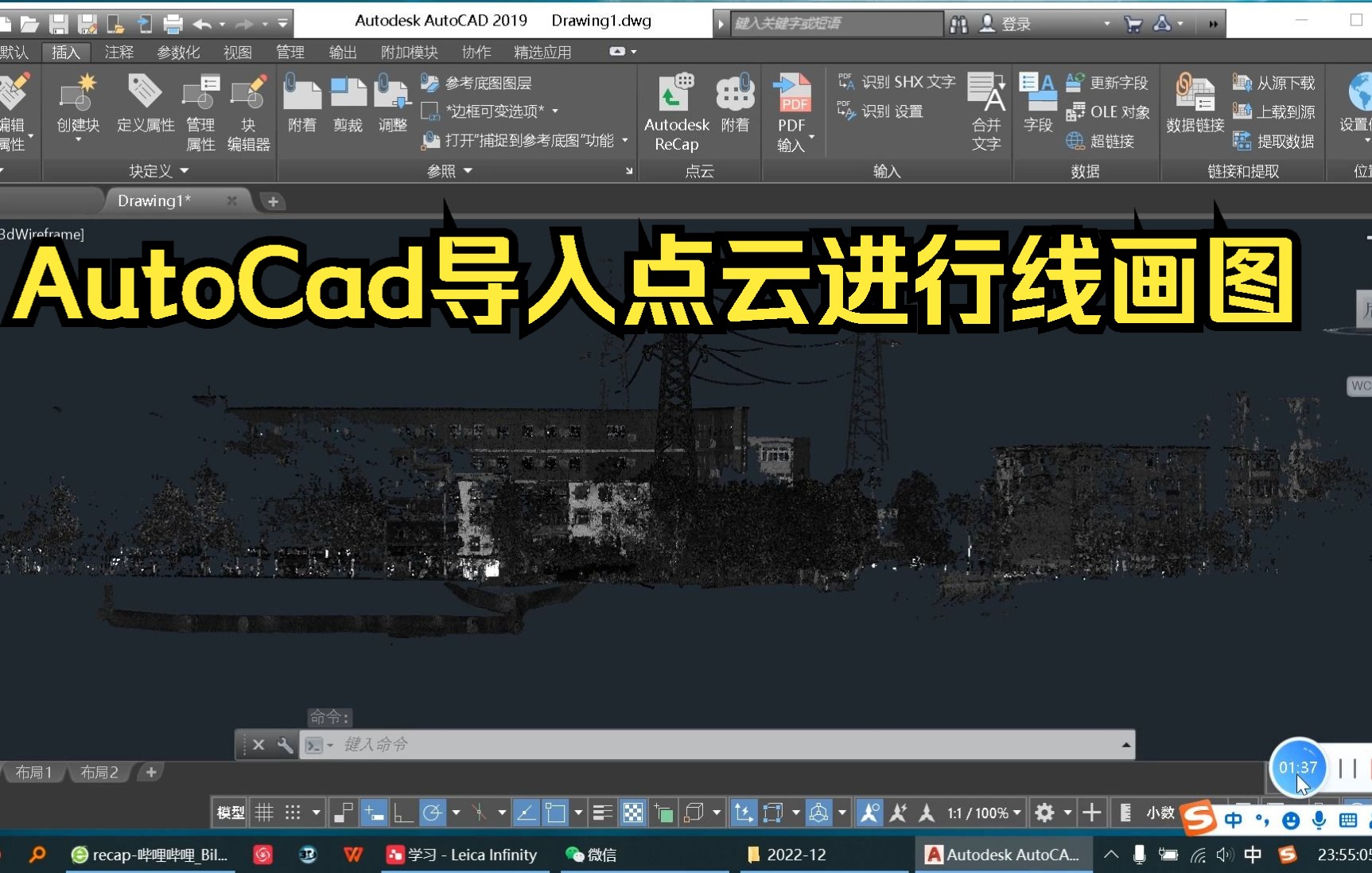Viewport: 1372px width, 873px height.
Task: Open Manage Attributes (管理属性) tool
Action: pos(200,111)
